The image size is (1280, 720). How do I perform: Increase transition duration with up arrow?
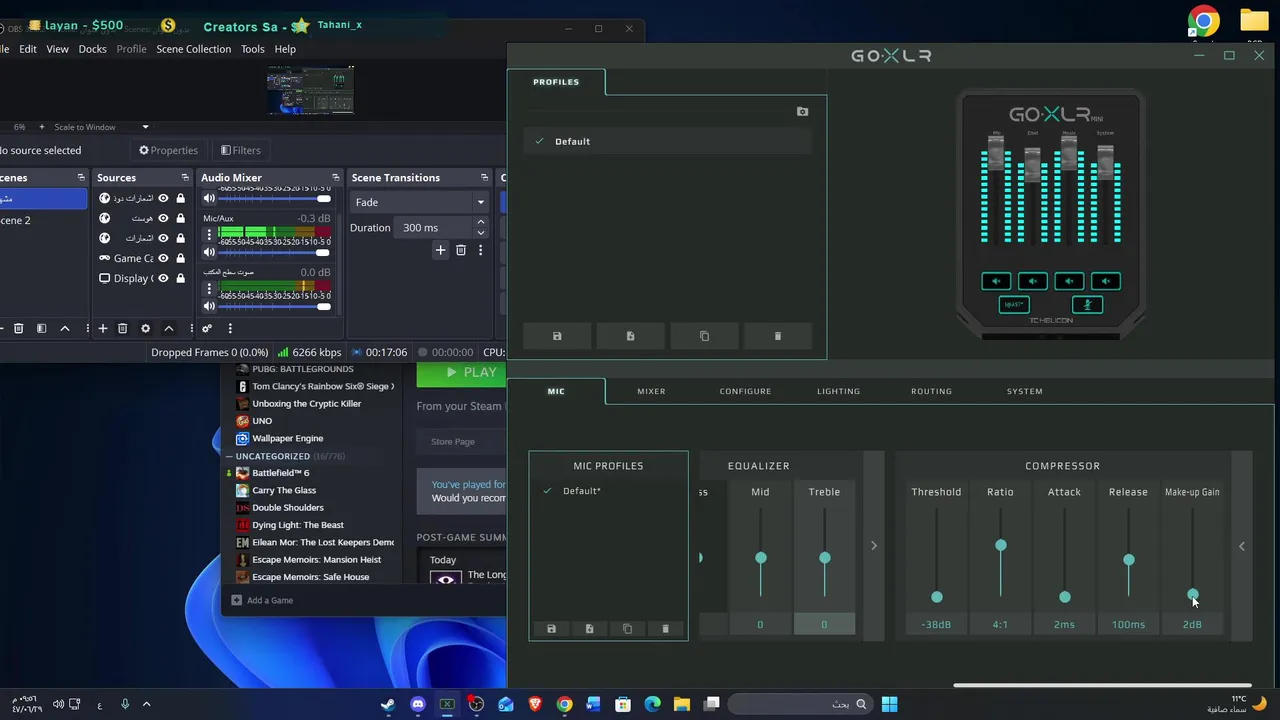pyautogui.click(x=480, y=222)
